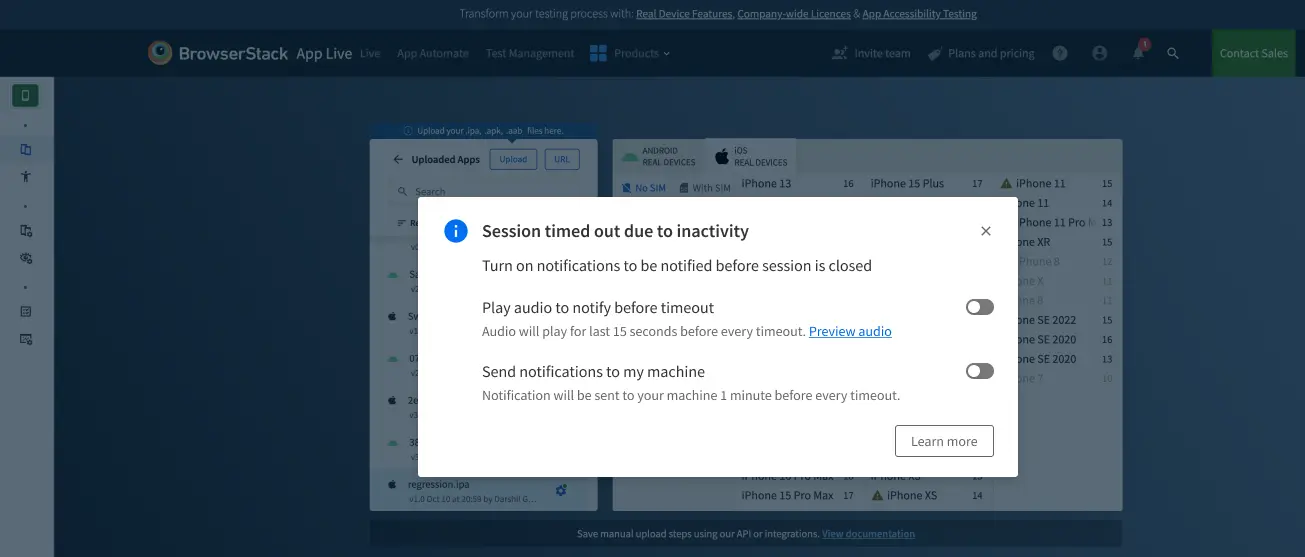Screen dimensions: 1305x557
Task: Enable send notifications to my machine
Action: pyautogui.click(x=979, y=371)
